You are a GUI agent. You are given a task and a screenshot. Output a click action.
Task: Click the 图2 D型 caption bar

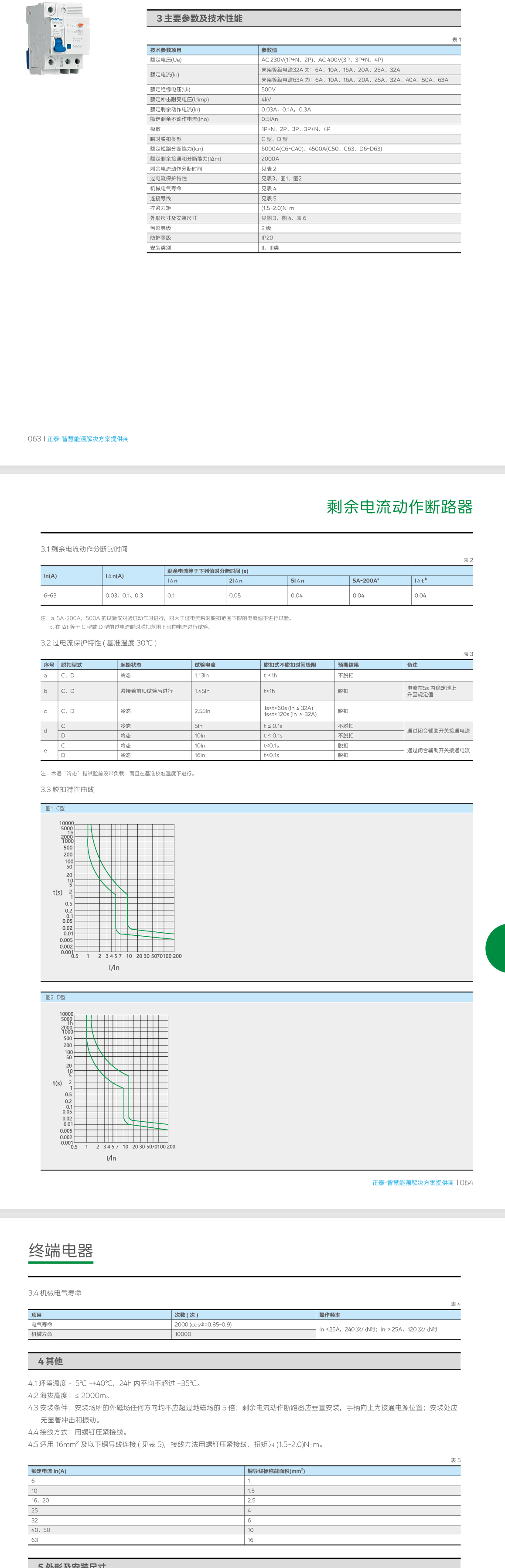[x=55, y=997]
